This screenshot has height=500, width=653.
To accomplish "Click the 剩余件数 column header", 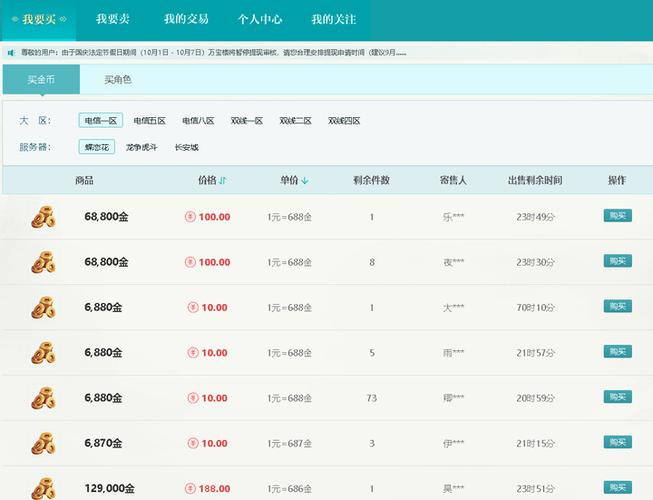I will pyautogui.click(x=371, y=180).
